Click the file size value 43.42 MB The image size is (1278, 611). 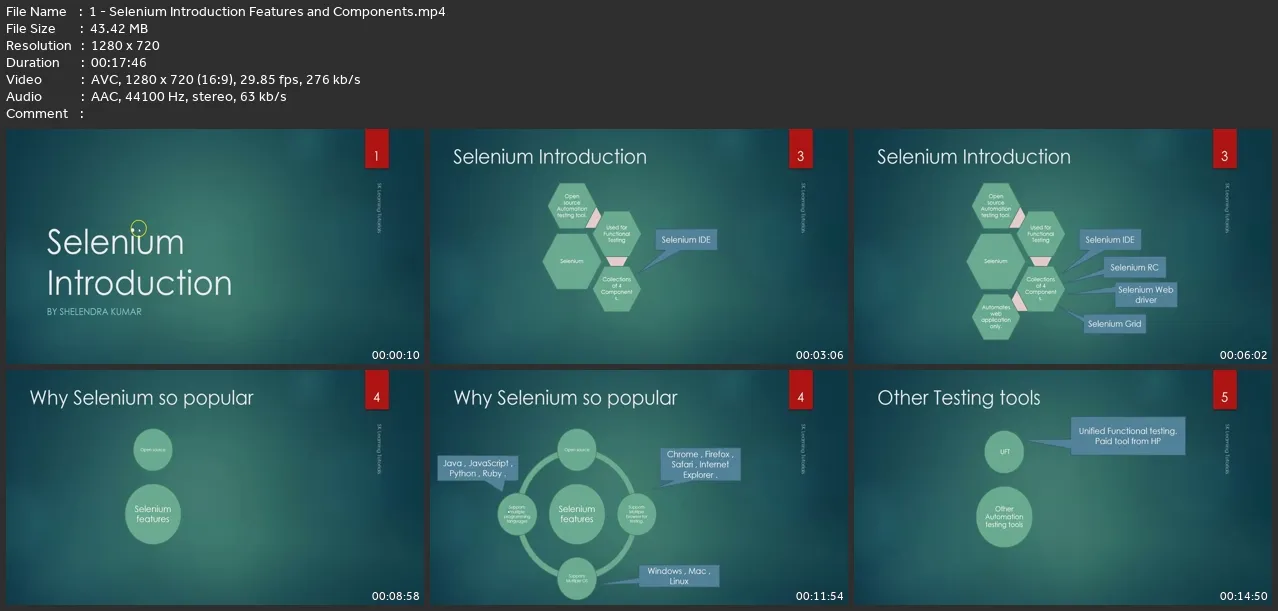pyautogui.click(x=120, y=29)
